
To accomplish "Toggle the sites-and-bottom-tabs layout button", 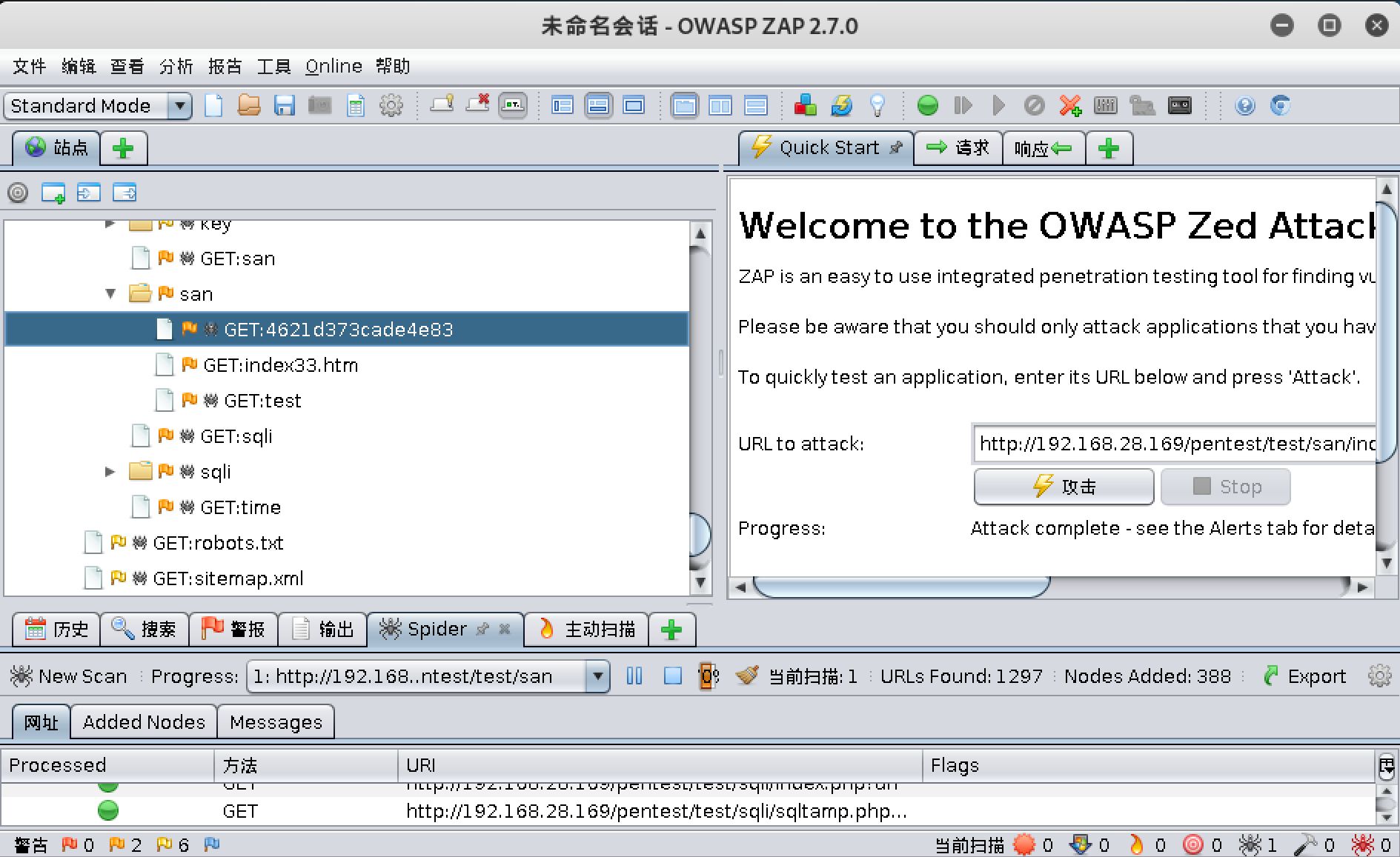I will point(563,105).
